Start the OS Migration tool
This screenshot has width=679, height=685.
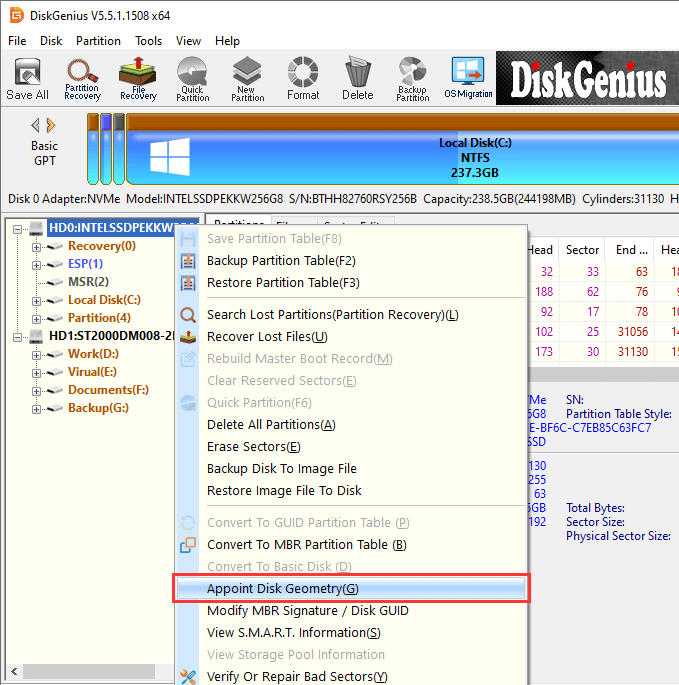click(x=467, y=78)
